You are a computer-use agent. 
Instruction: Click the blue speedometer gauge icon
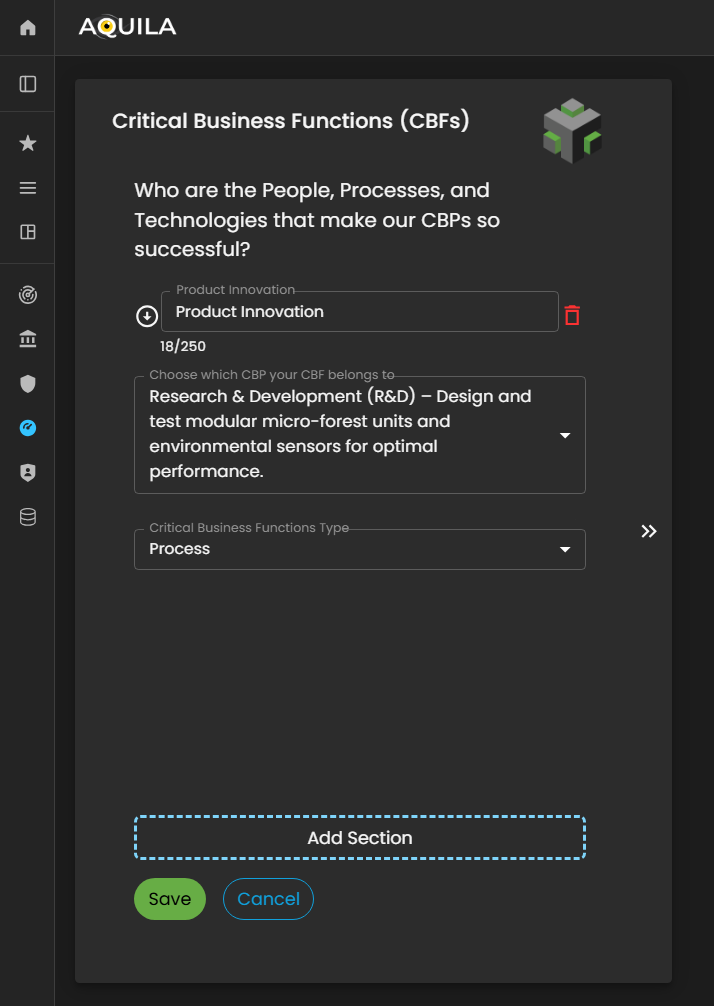(x=28, y=428)
